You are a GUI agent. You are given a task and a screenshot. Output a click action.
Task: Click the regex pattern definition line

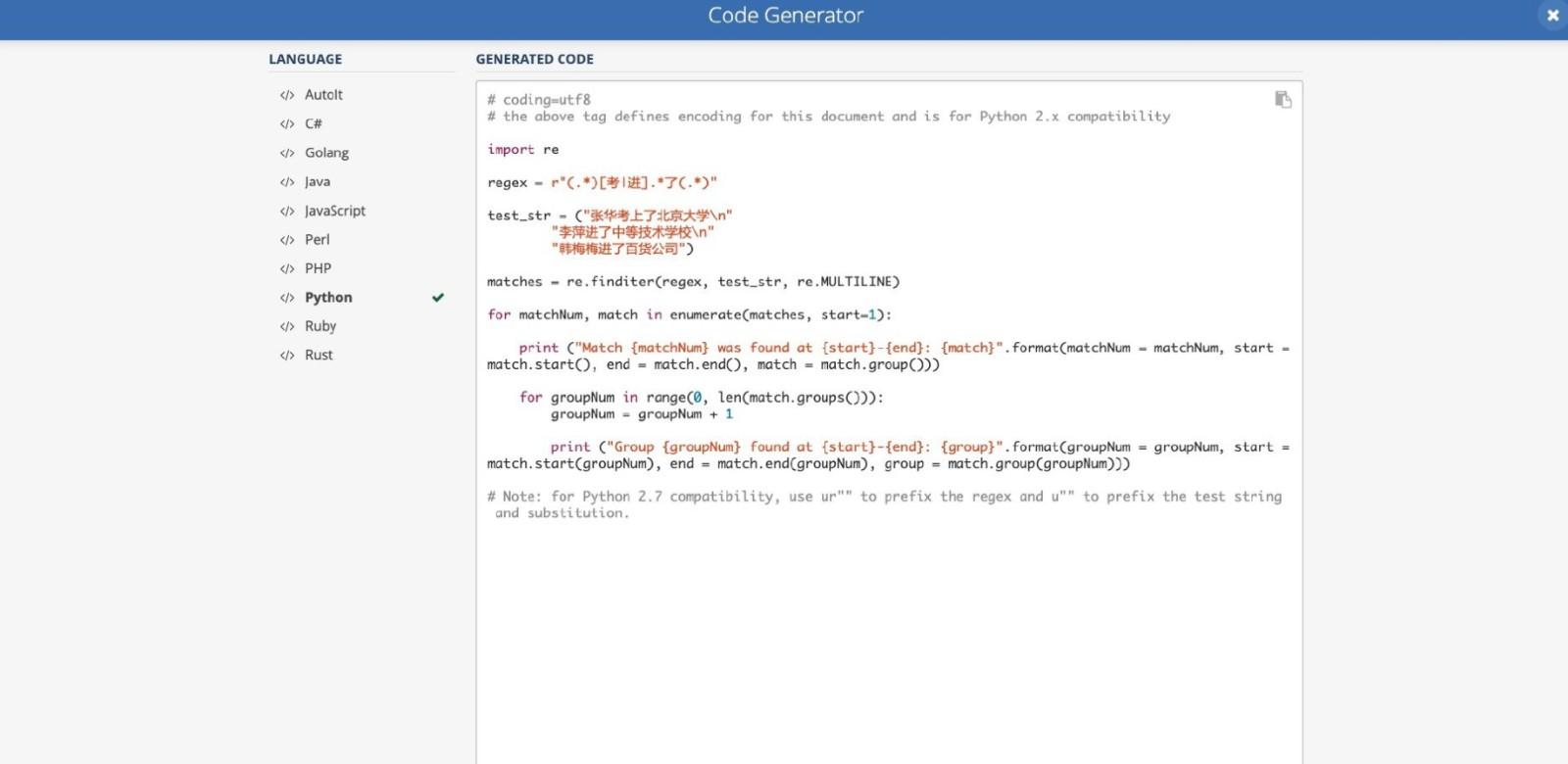(x=603, y=183)
